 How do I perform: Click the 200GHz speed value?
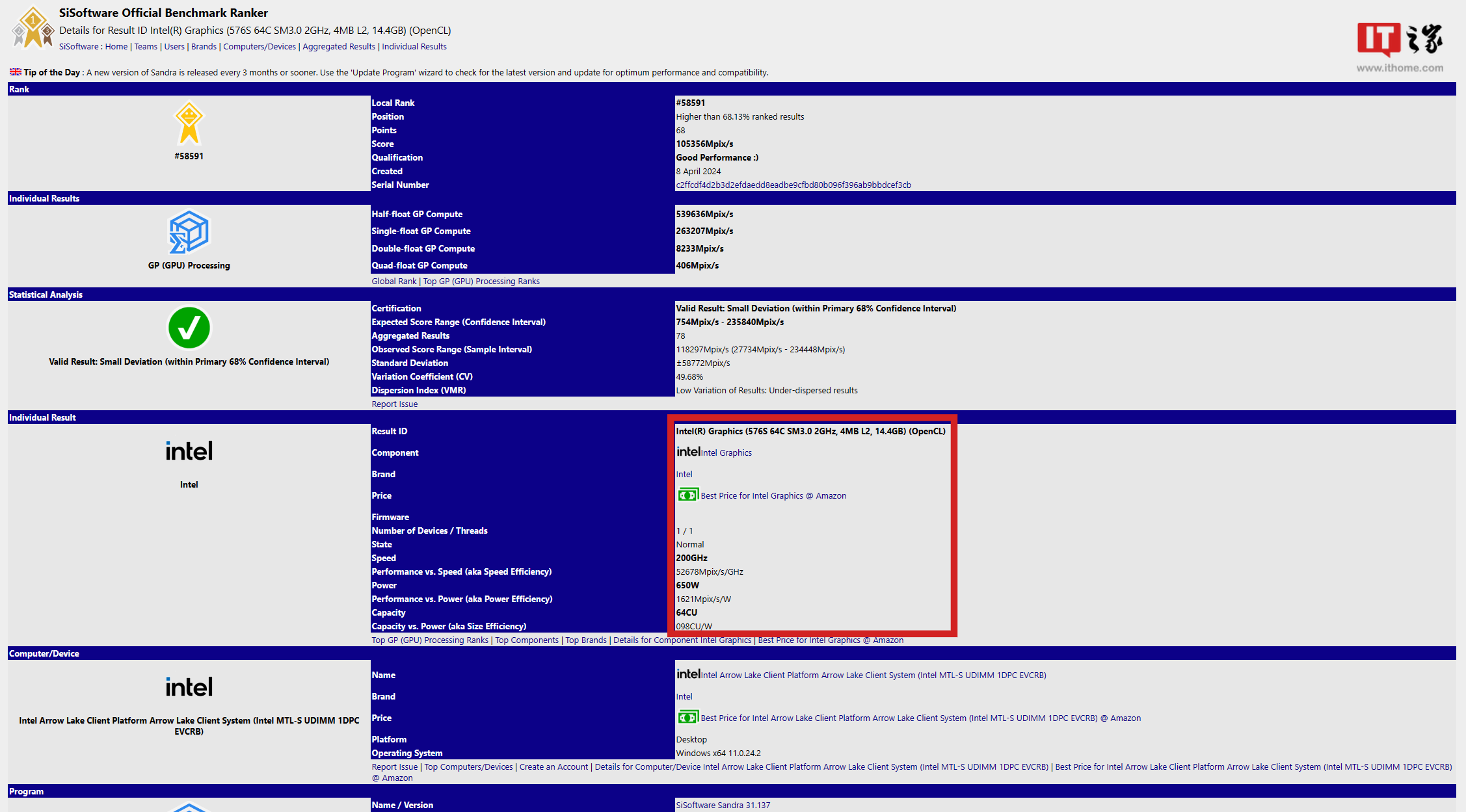691,558
